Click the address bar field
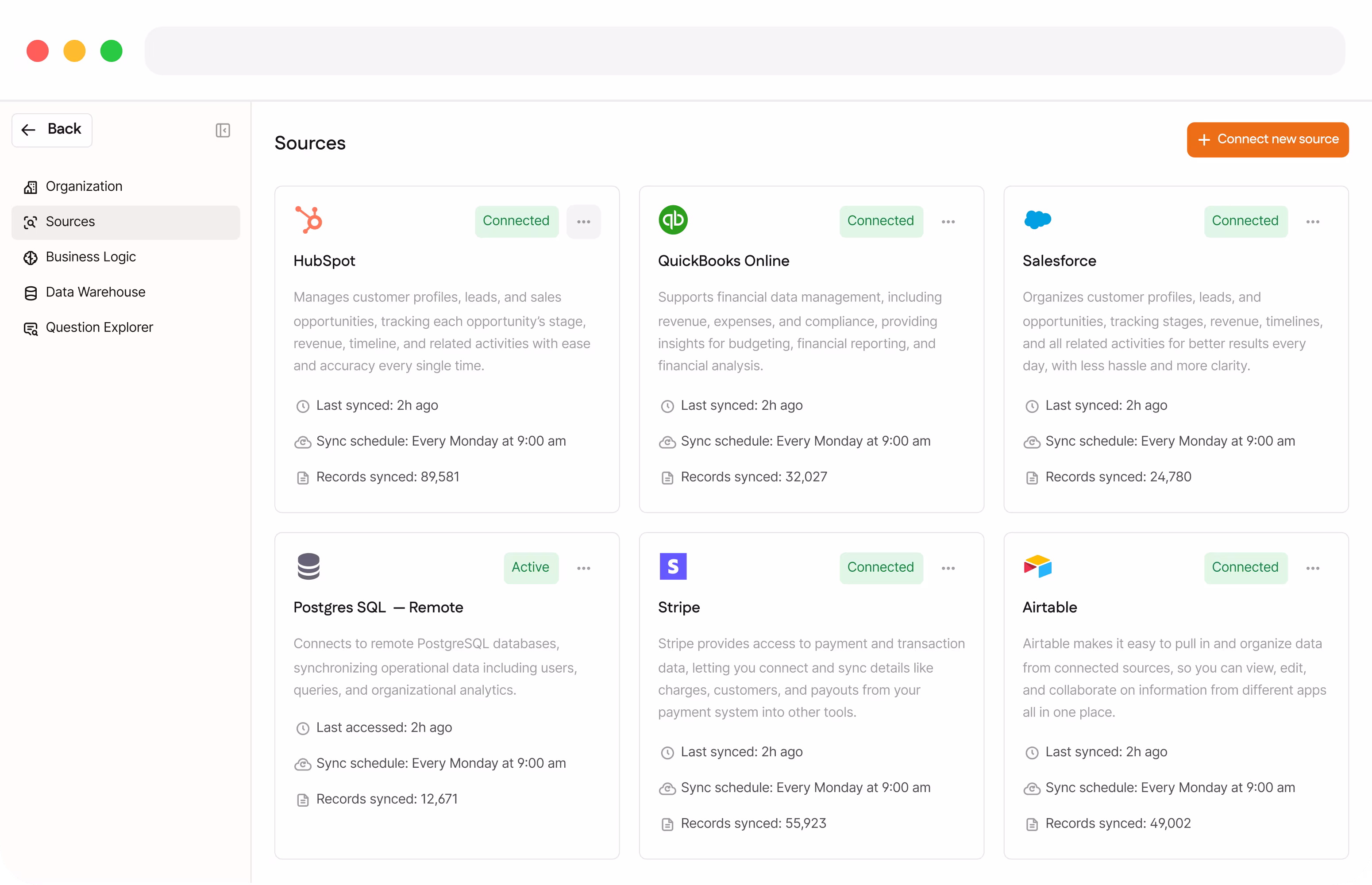Viewport: 1372px width, 885px height. coord(744,50)
